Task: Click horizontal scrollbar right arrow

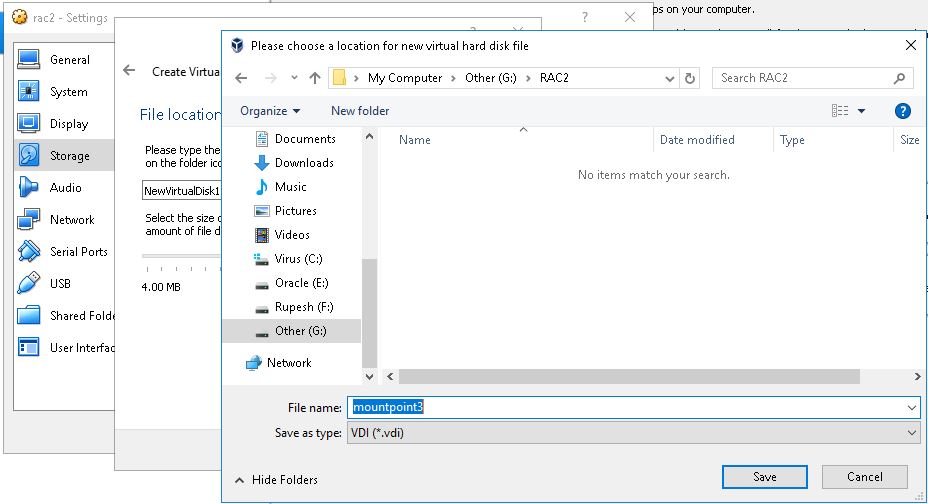Action: tap(917, 376)
